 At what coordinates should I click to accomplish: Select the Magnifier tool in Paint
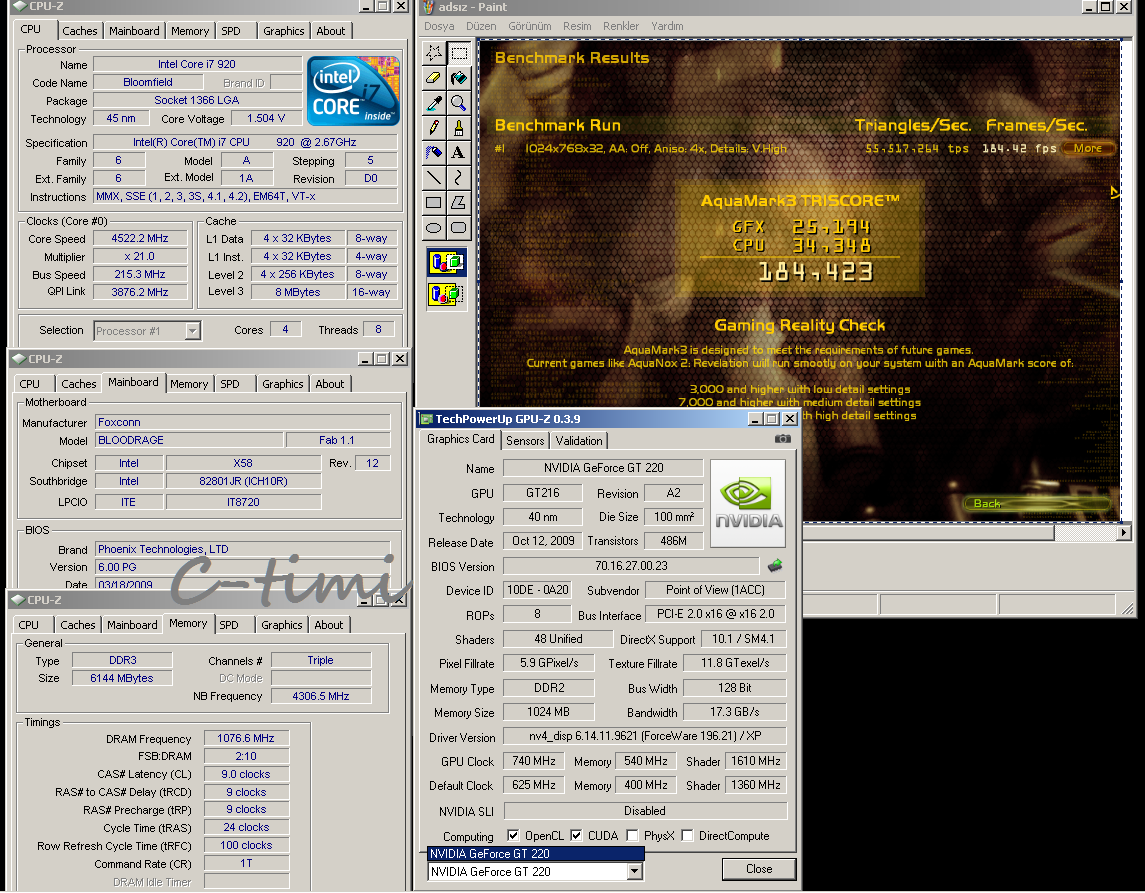(459, 103)
